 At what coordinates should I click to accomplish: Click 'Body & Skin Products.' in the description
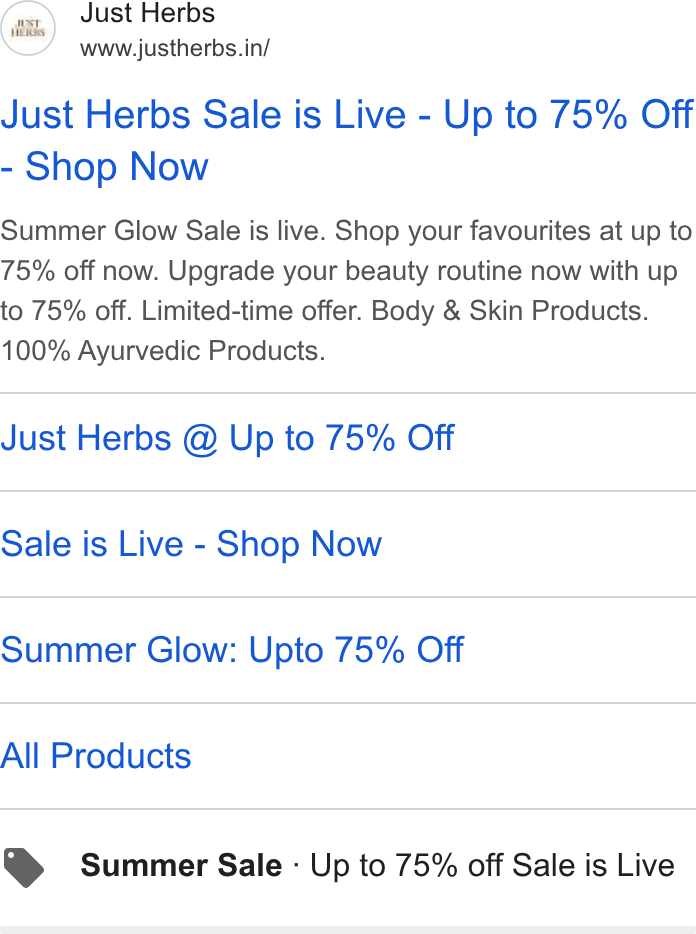(x=509, y=310)
